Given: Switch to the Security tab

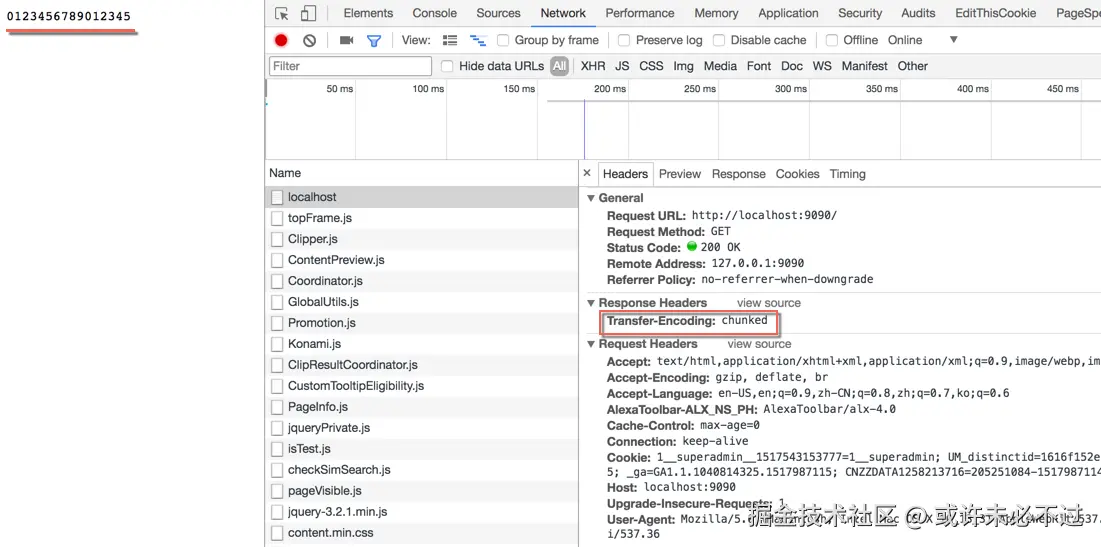Looking at the screenshot, I should click(x=859, y=13).
